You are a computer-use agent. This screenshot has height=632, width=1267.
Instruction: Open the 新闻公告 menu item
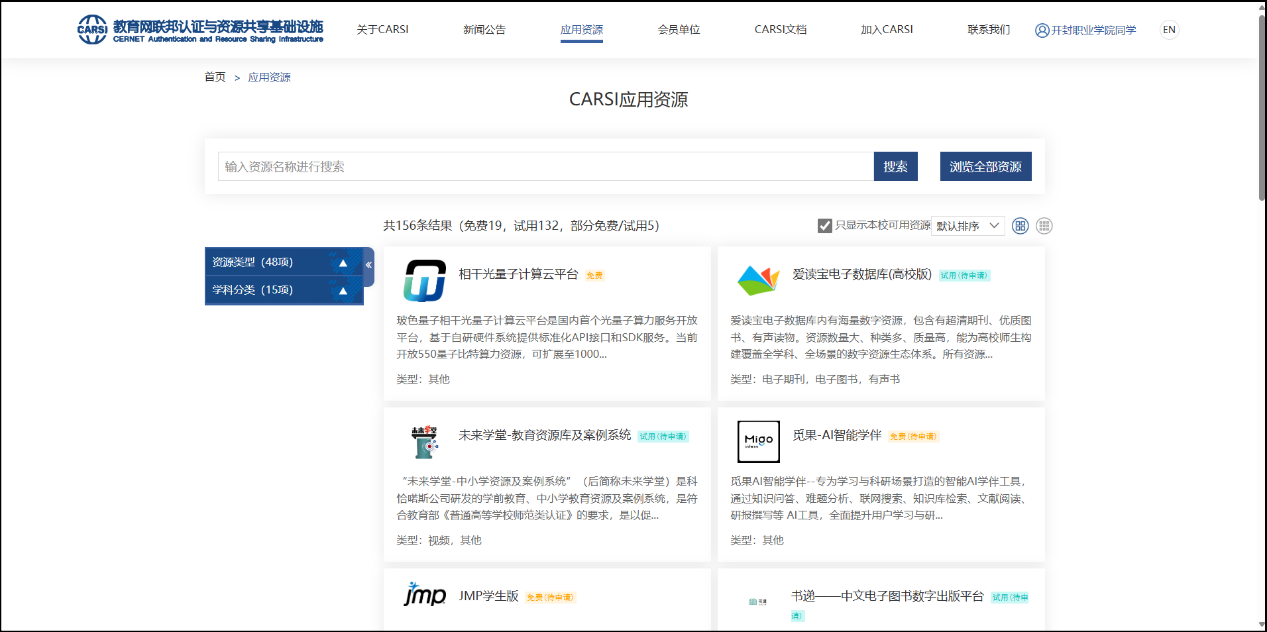click(484, 30)
